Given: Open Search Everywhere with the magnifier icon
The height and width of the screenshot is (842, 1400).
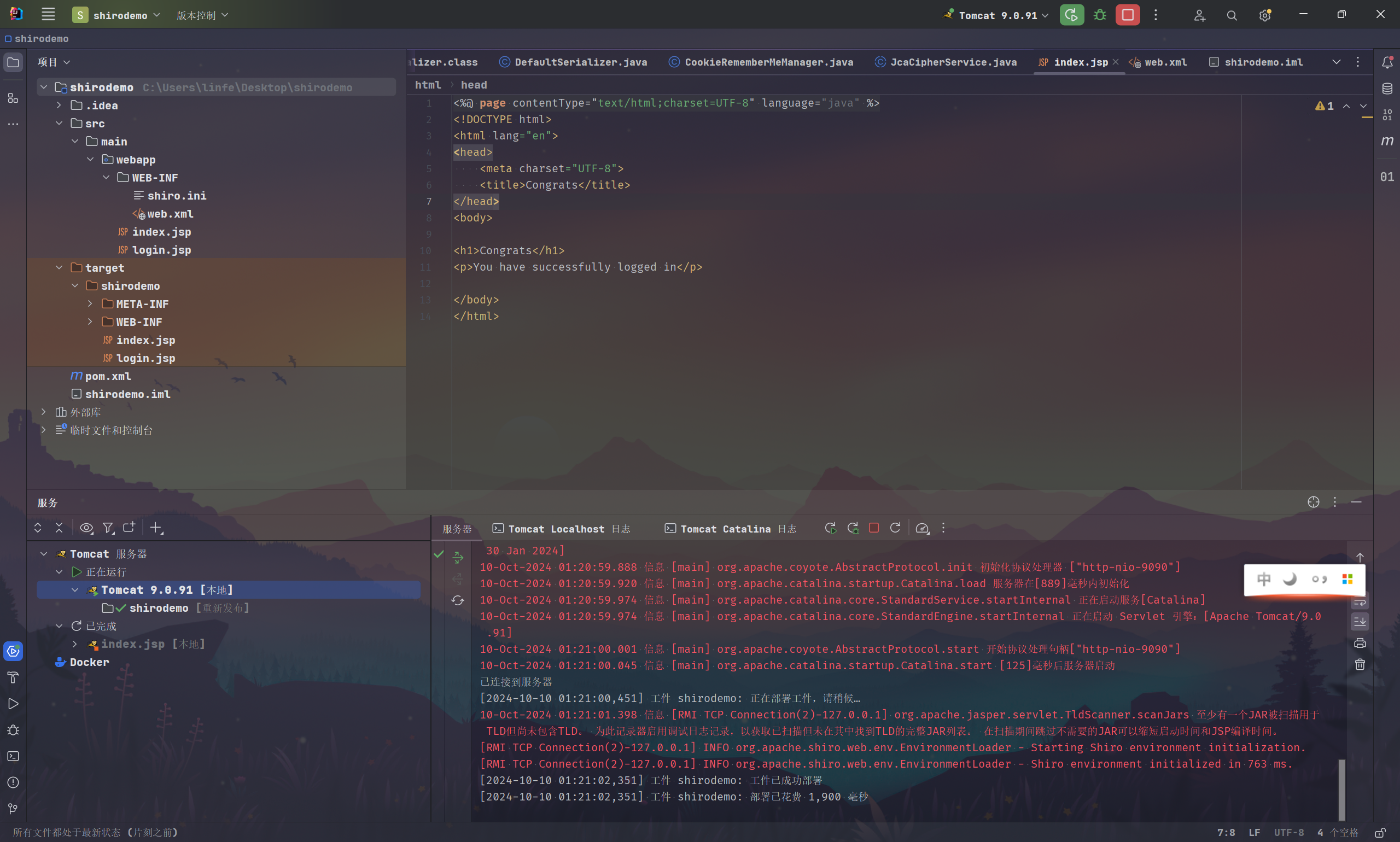Looking at the screenshot, I should [1232, 15].
